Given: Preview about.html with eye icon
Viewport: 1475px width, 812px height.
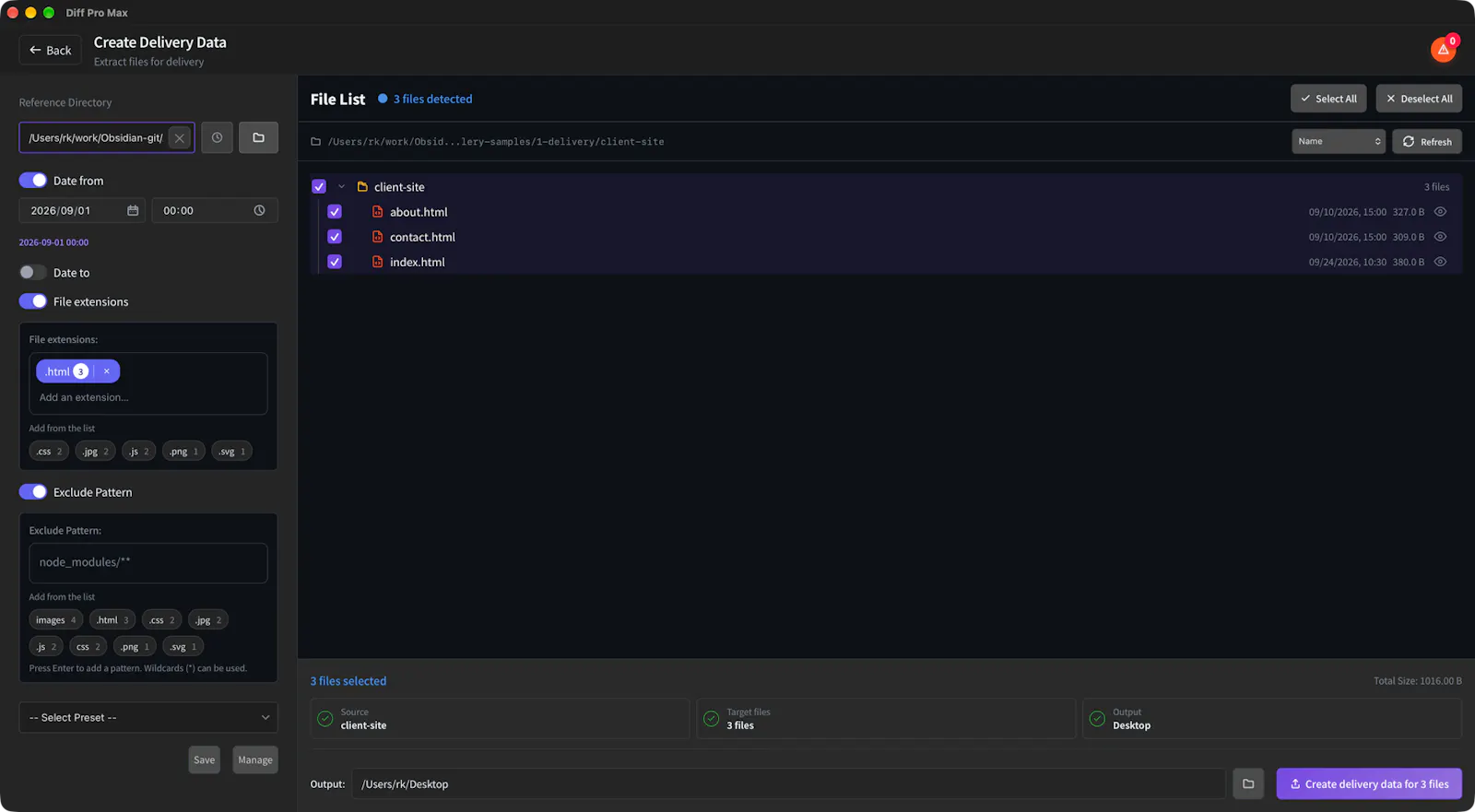Looking at the screenshot, I should 1440,212.
